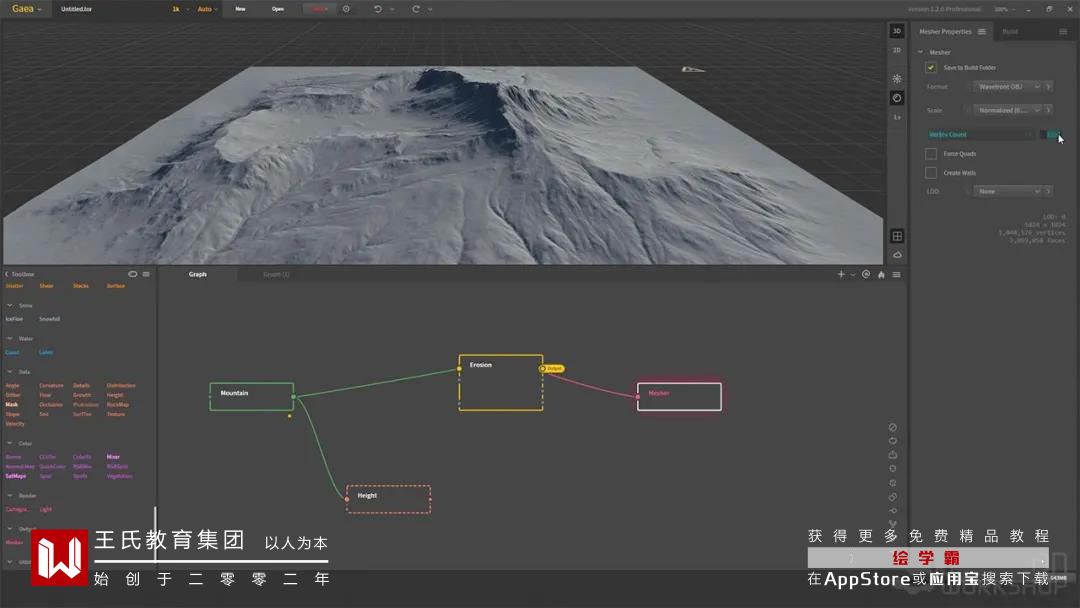Click the graph target icon beside plus
The image size is (1080, 608).
pyautogui.click(x=866, y=274)
